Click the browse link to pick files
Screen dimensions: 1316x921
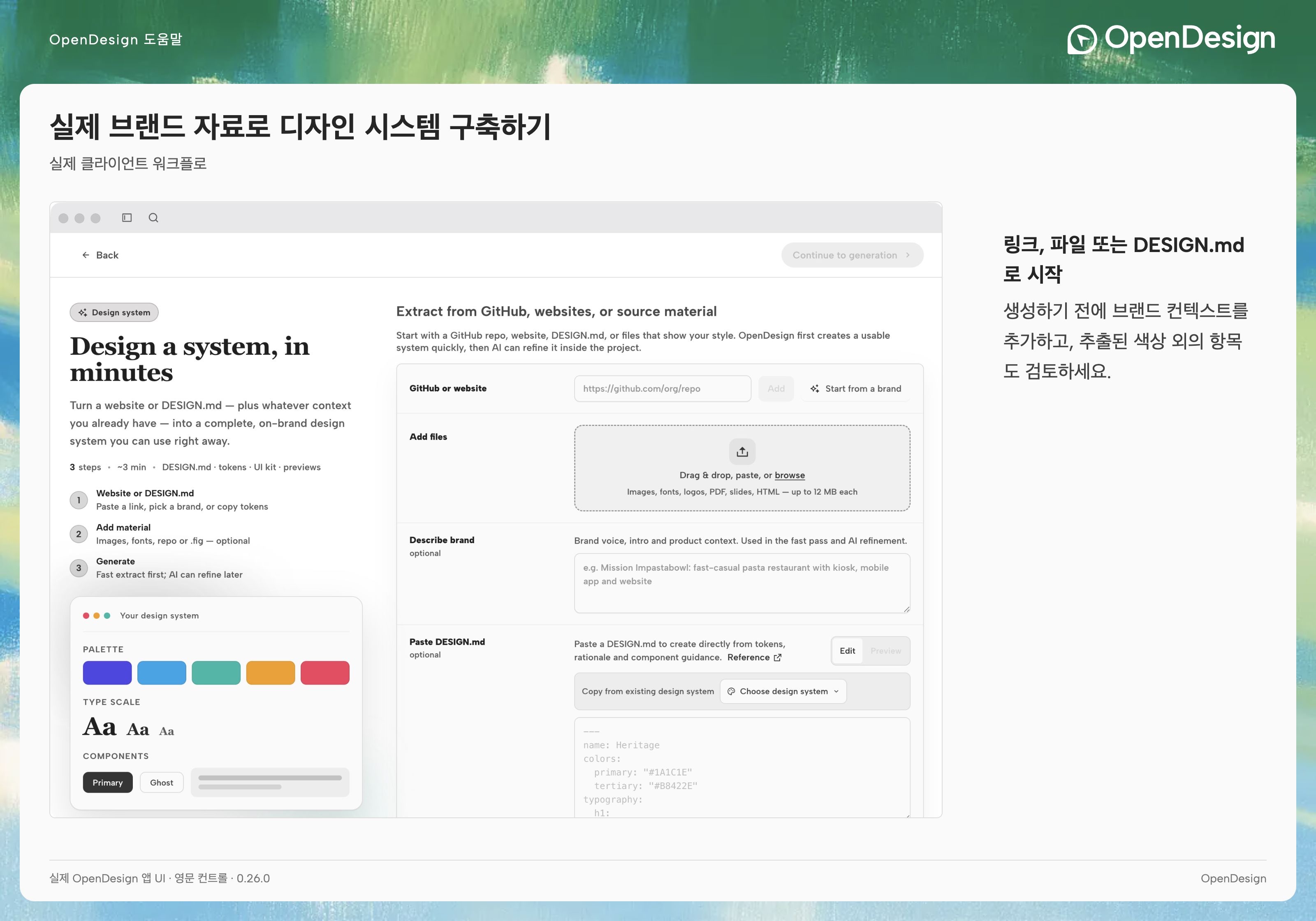[790, 475]
